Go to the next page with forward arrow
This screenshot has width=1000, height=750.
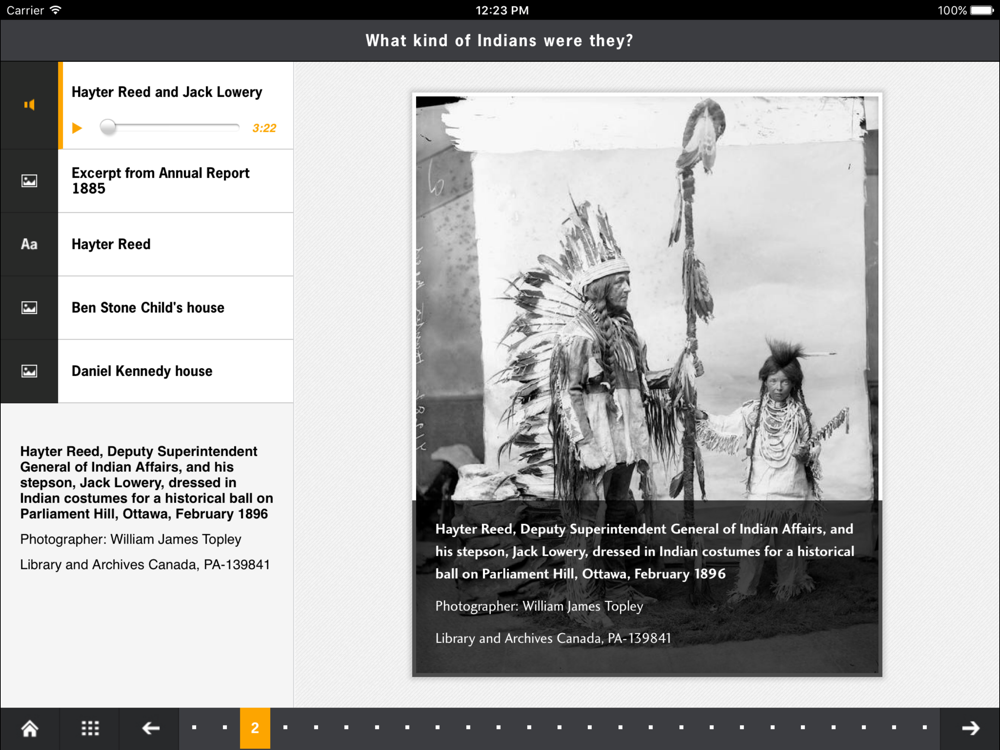click(970, 728)
